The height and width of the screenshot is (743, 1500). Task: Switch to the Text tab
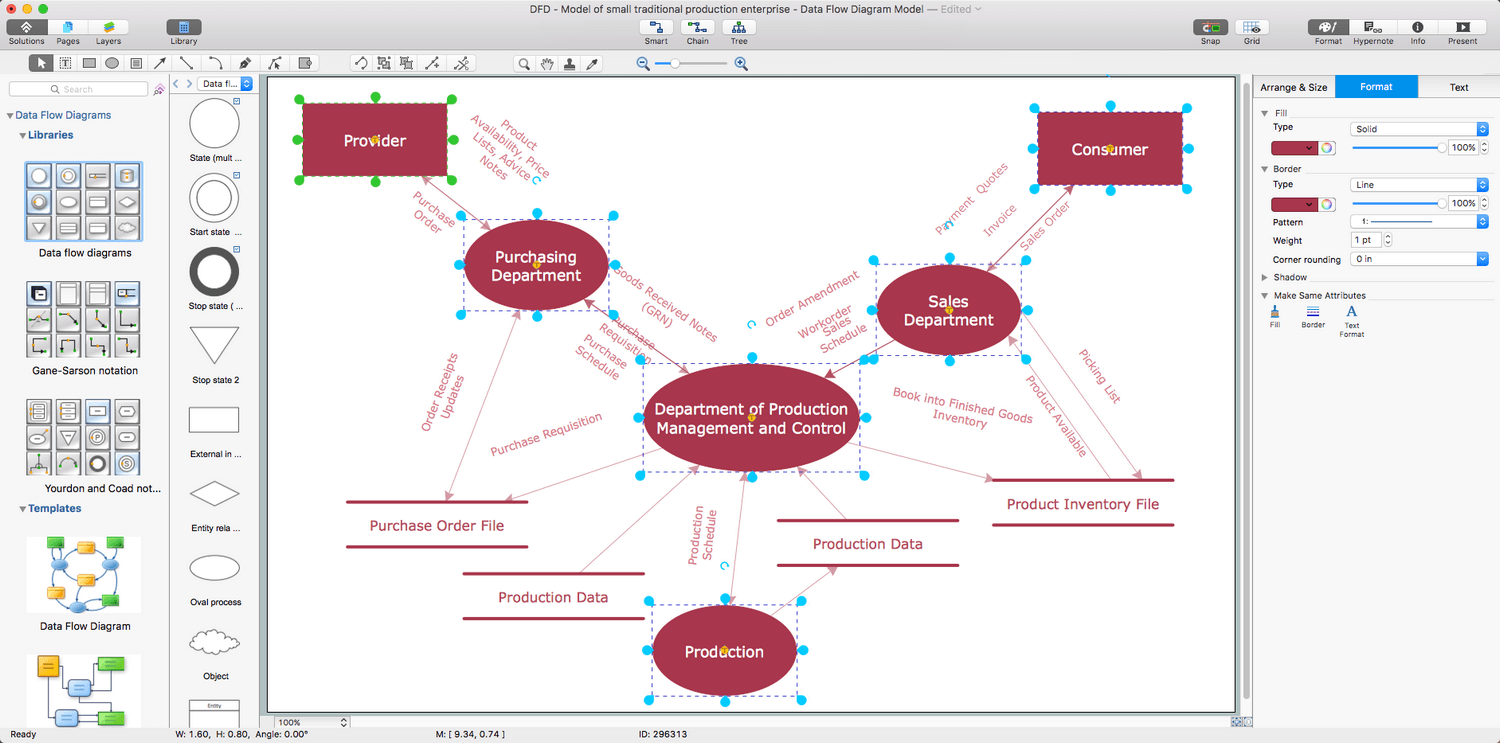pyautogui.click(x=1459, y=87)
